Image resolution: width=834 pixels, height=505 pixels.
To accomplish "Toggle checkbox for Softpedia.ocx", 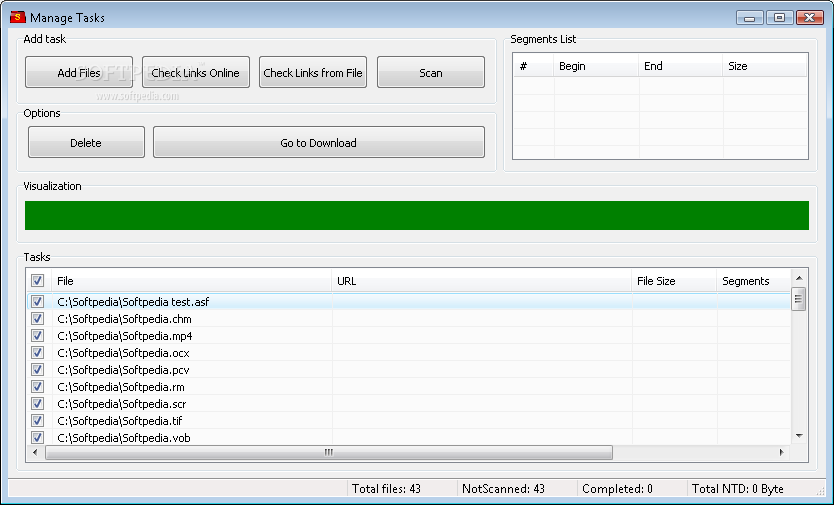I will click(37, 353).
